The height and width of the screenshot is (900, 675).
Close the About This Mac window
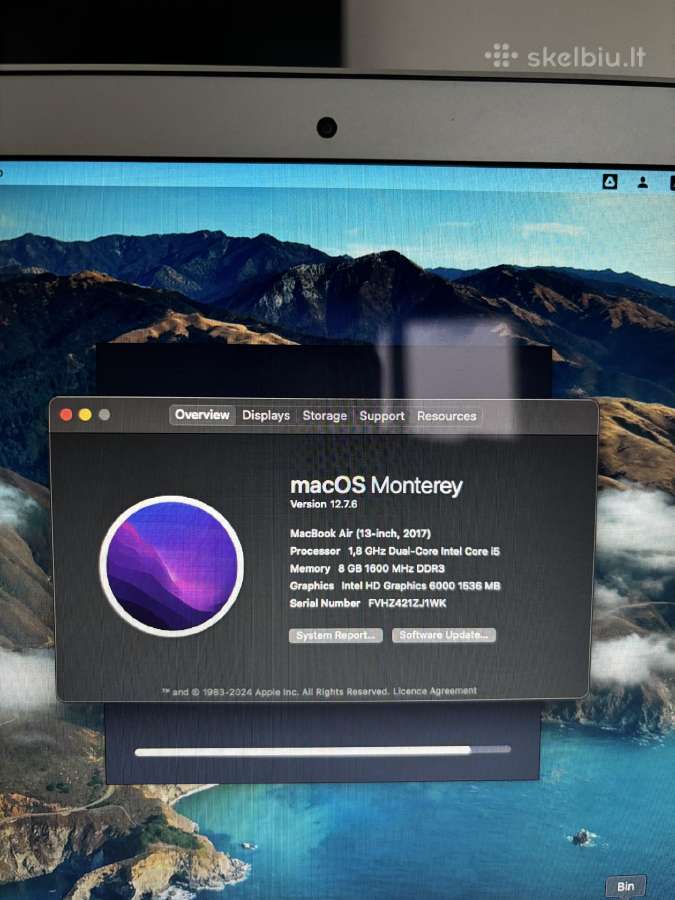point(66,414)
